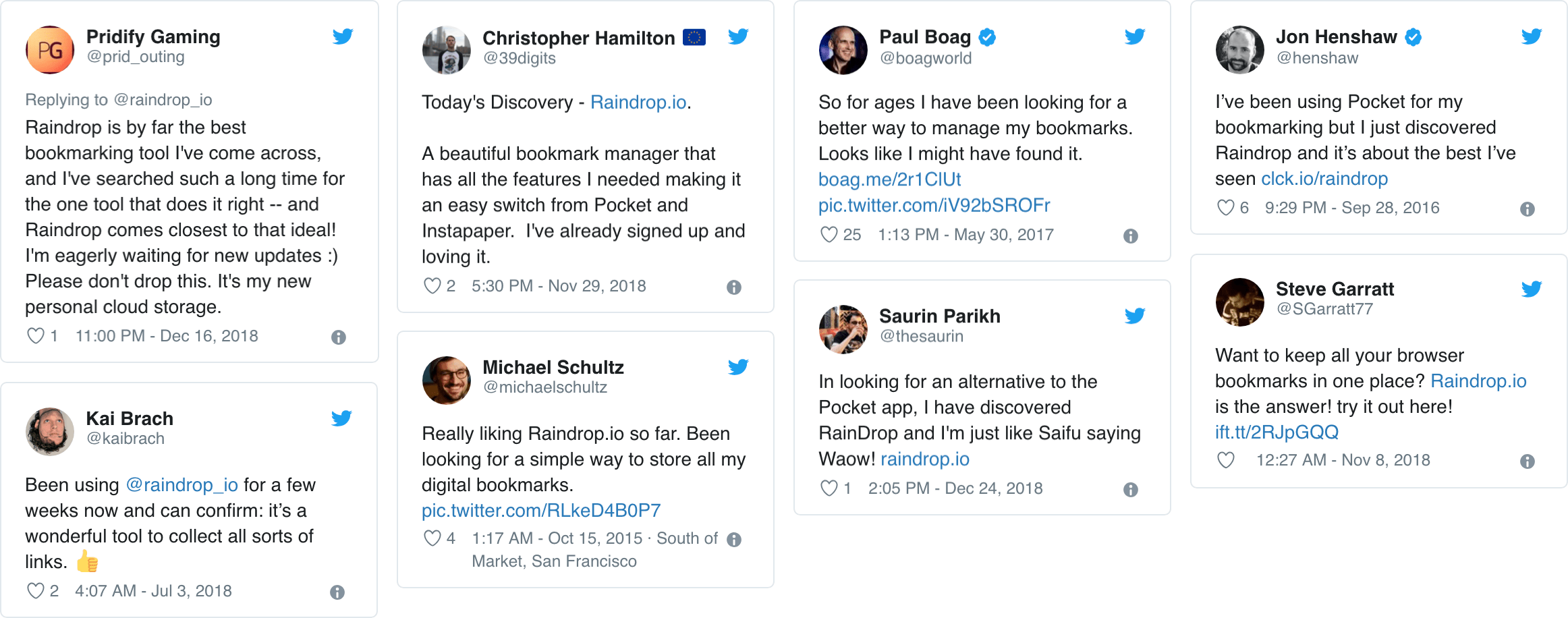
Task: Click the Twitter bird on Pridify Gaming's tweet
Action: (343, 36)
